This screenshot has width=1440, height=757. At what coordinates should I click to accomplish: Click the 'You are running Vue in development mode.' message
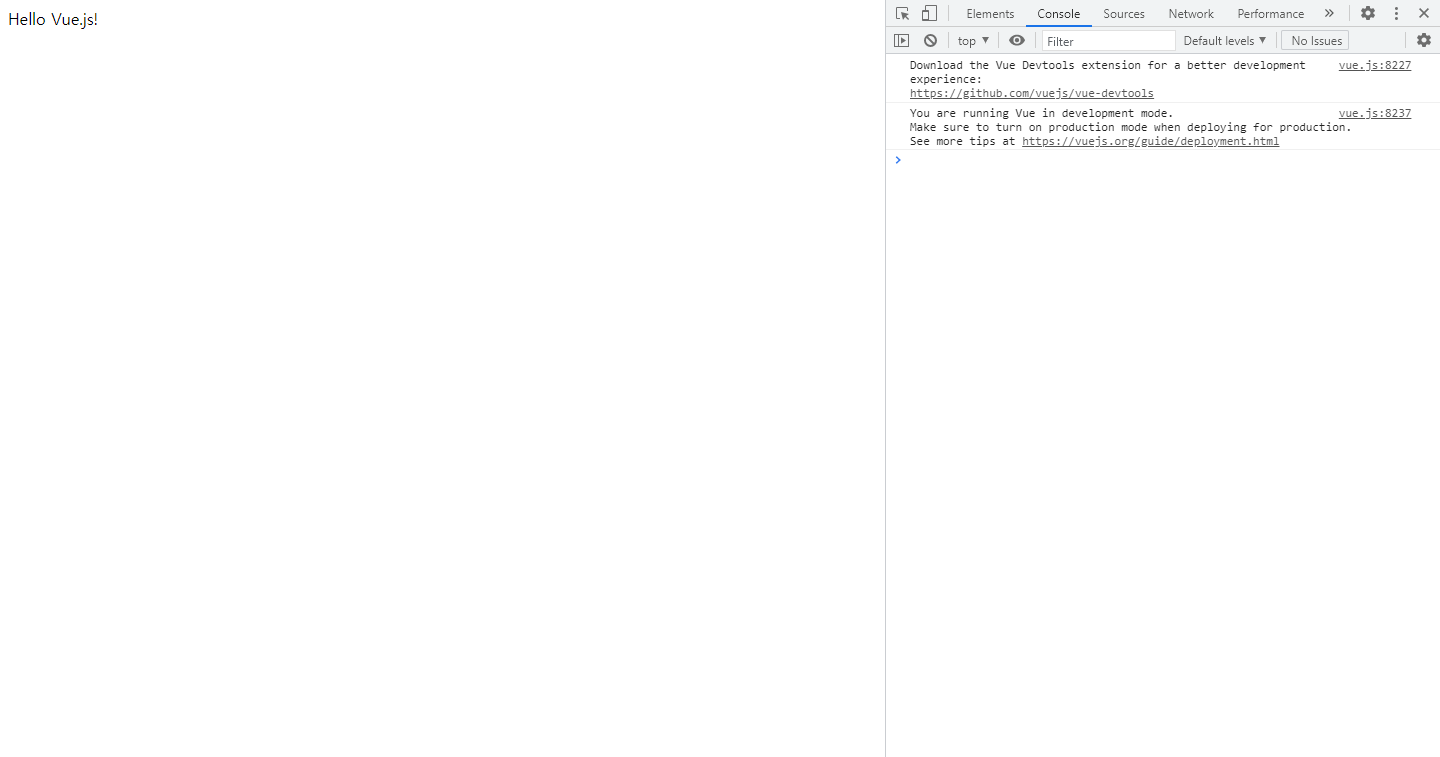[x=1041, y=113]
